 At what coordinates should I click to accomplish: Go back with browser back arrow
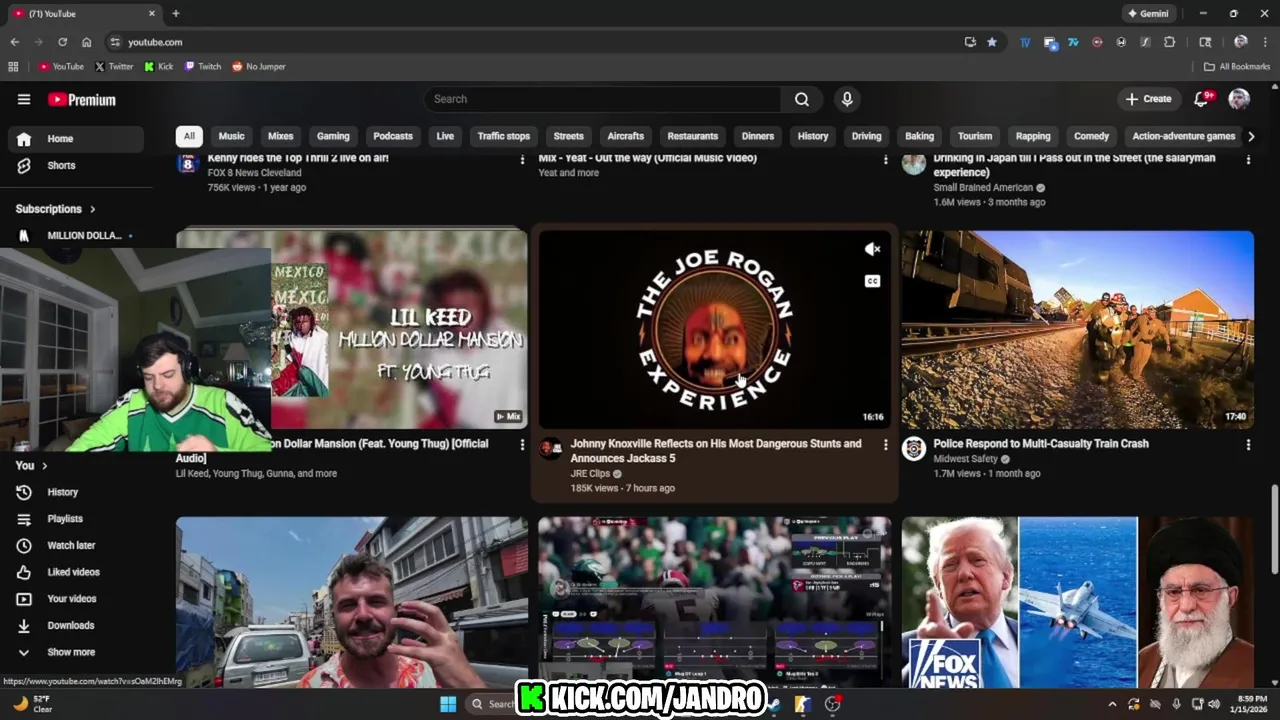[15, 42]
